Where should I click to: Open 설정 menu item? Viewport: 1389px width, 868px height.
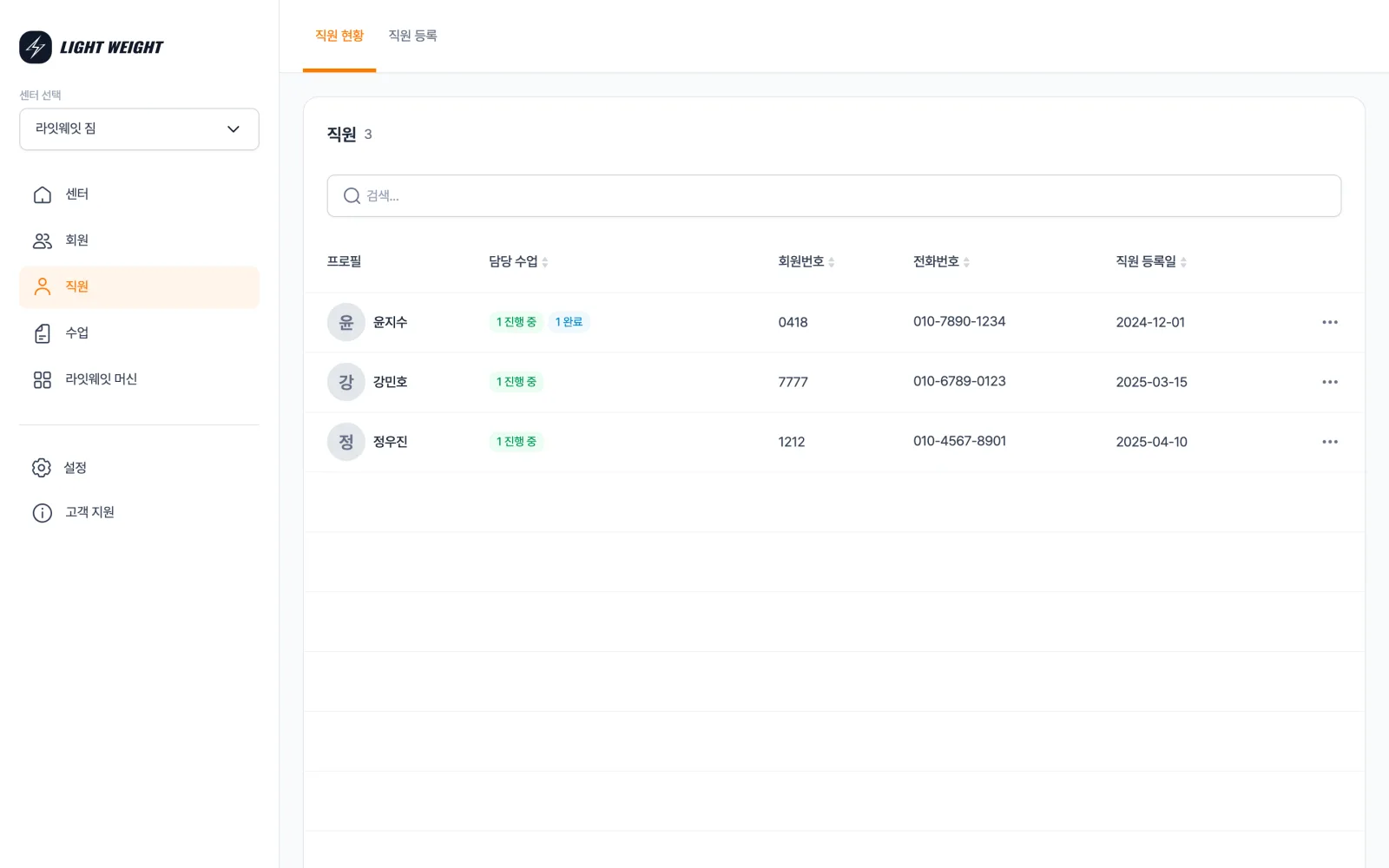pos(139,468)
